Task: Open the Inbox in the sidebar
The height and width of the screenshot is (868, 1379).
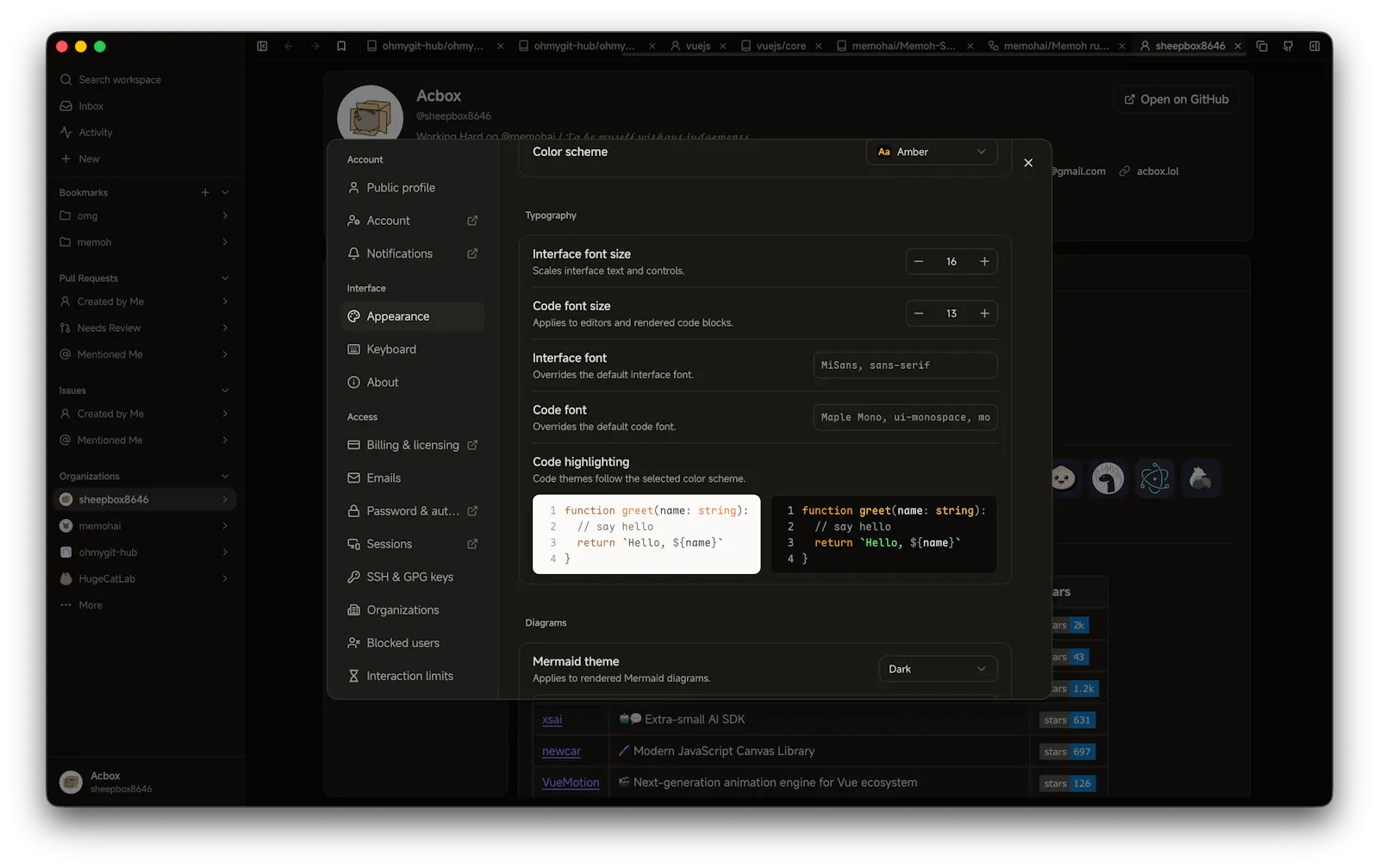Action: [x=145, y=106]
